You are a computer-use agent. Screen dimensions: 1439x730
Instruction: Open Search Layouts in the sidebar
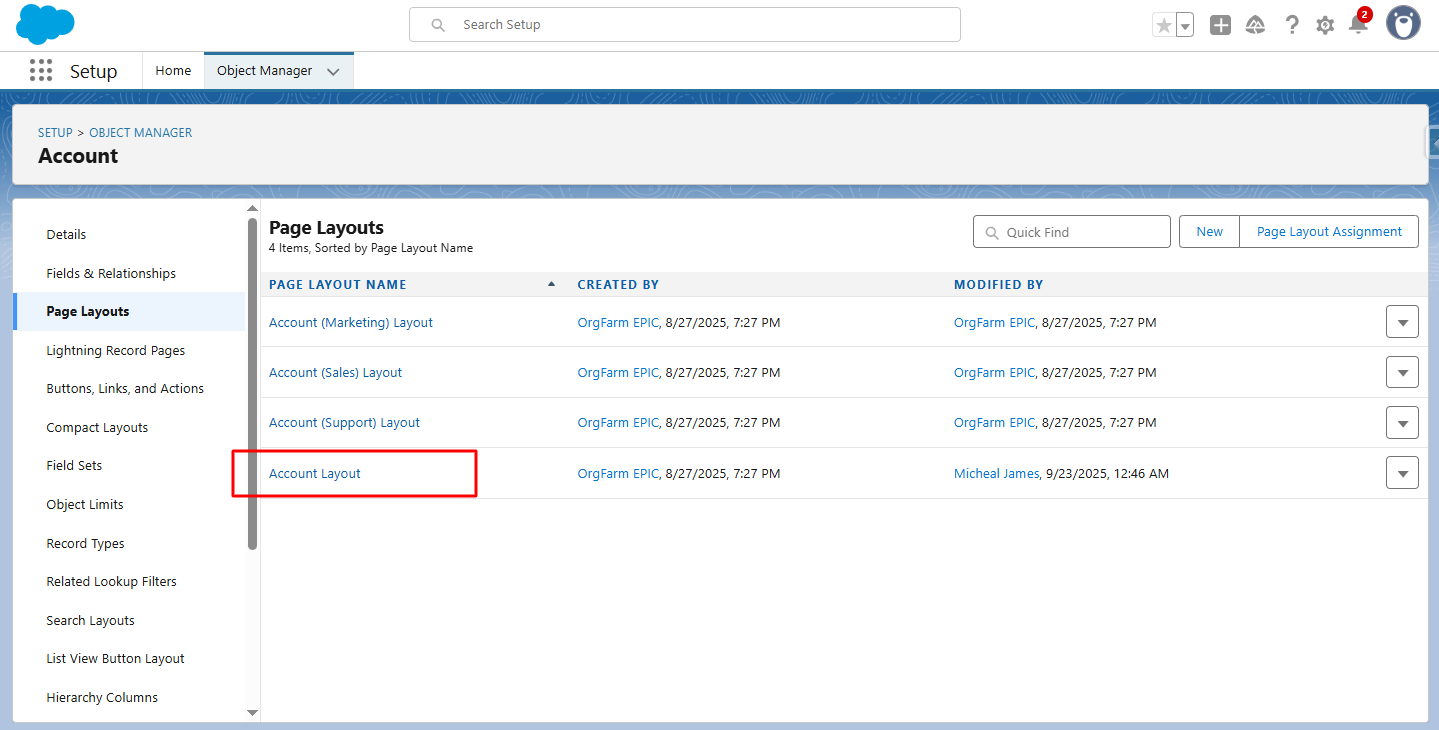90,621
